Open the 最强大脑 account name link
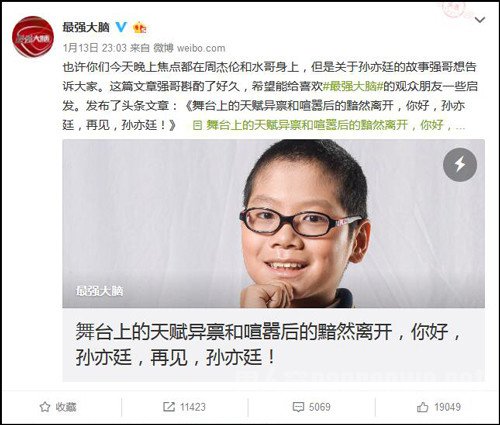500x425 pixels. point(86,27)
